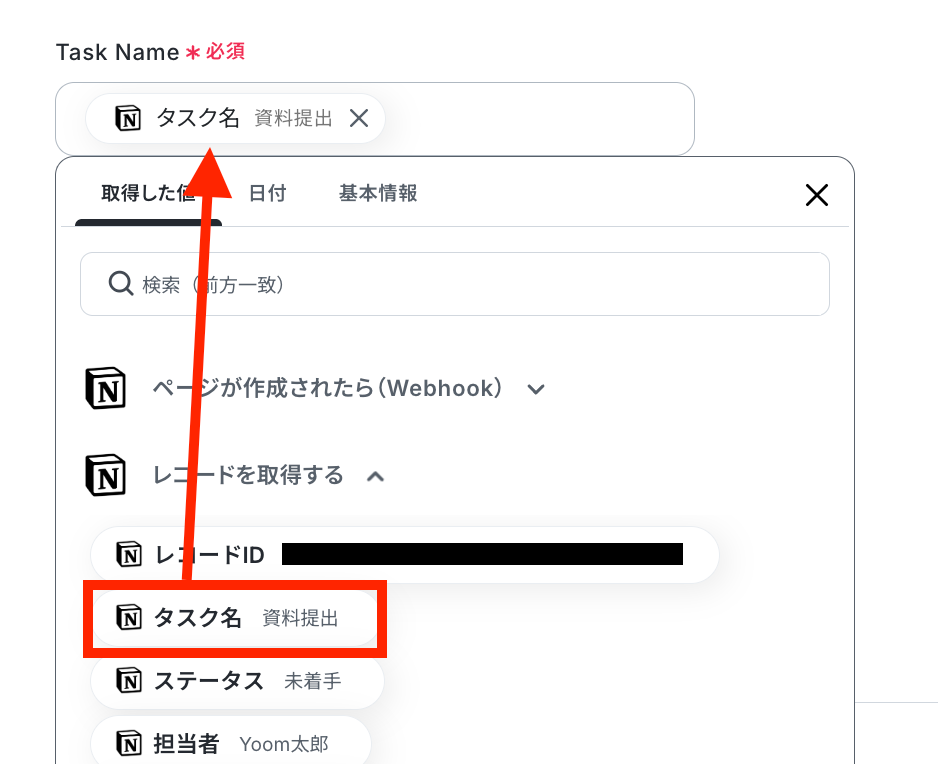Collapse the レコードを取得する section chevron
This screenshot has width=938, height=764.
click(x=376, y=477)
